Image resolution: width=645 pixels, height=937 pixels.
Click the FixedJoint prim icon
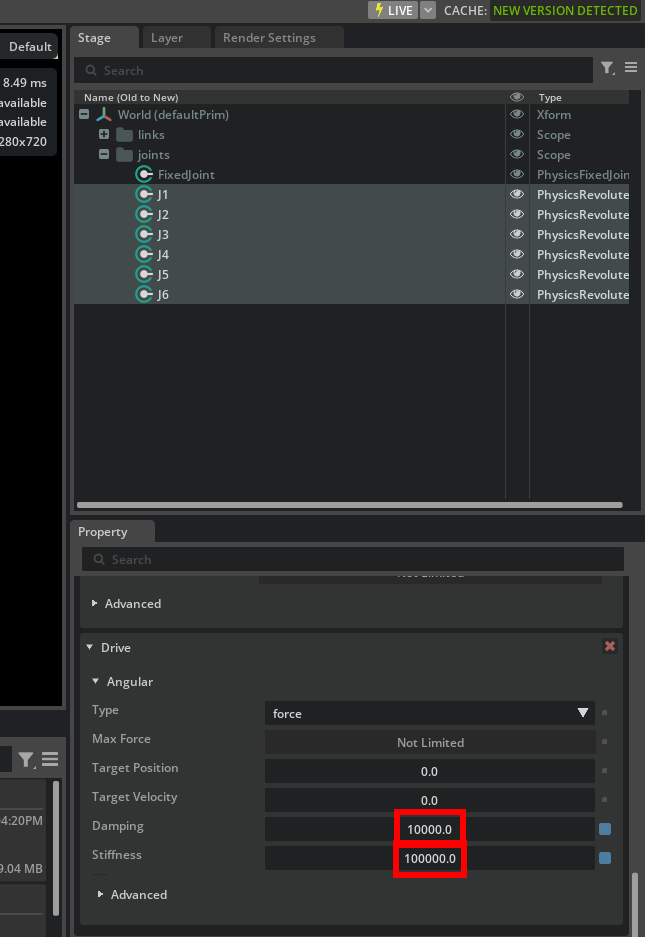click(x=145, y=175)
